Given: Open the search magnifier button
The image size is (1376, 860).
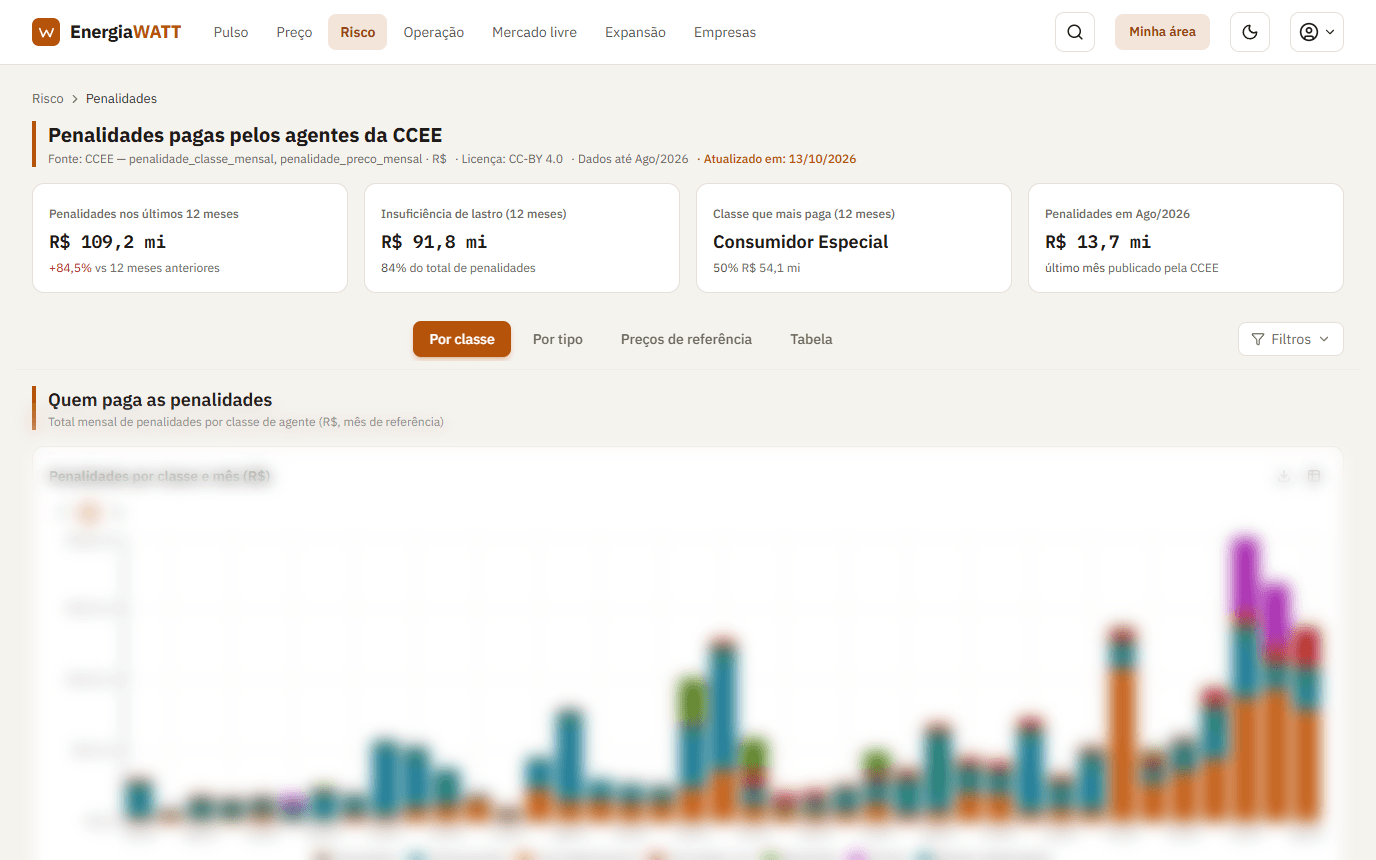Looking at the screenshot, I should (x=1075, y=32).
